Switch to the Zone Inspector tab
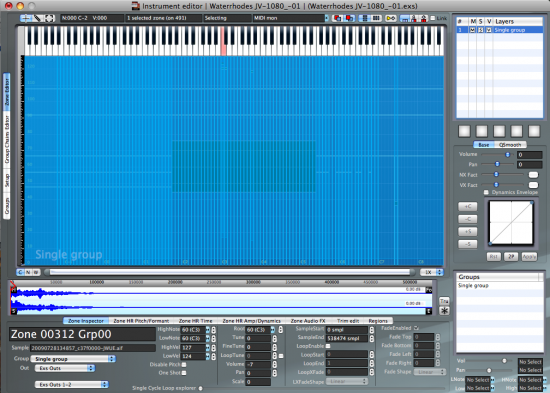This screenshot has width=550, height=393. (86, 321)
